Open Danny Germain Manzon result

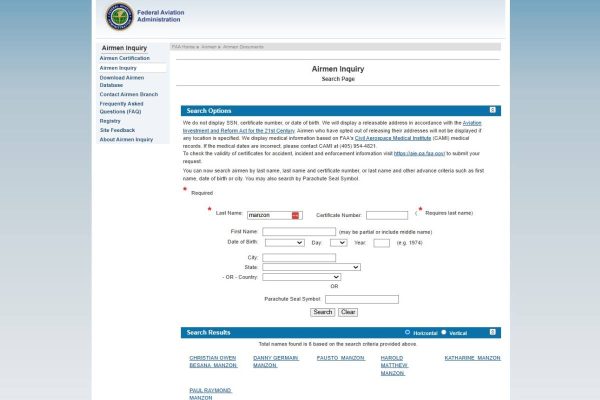276,362
